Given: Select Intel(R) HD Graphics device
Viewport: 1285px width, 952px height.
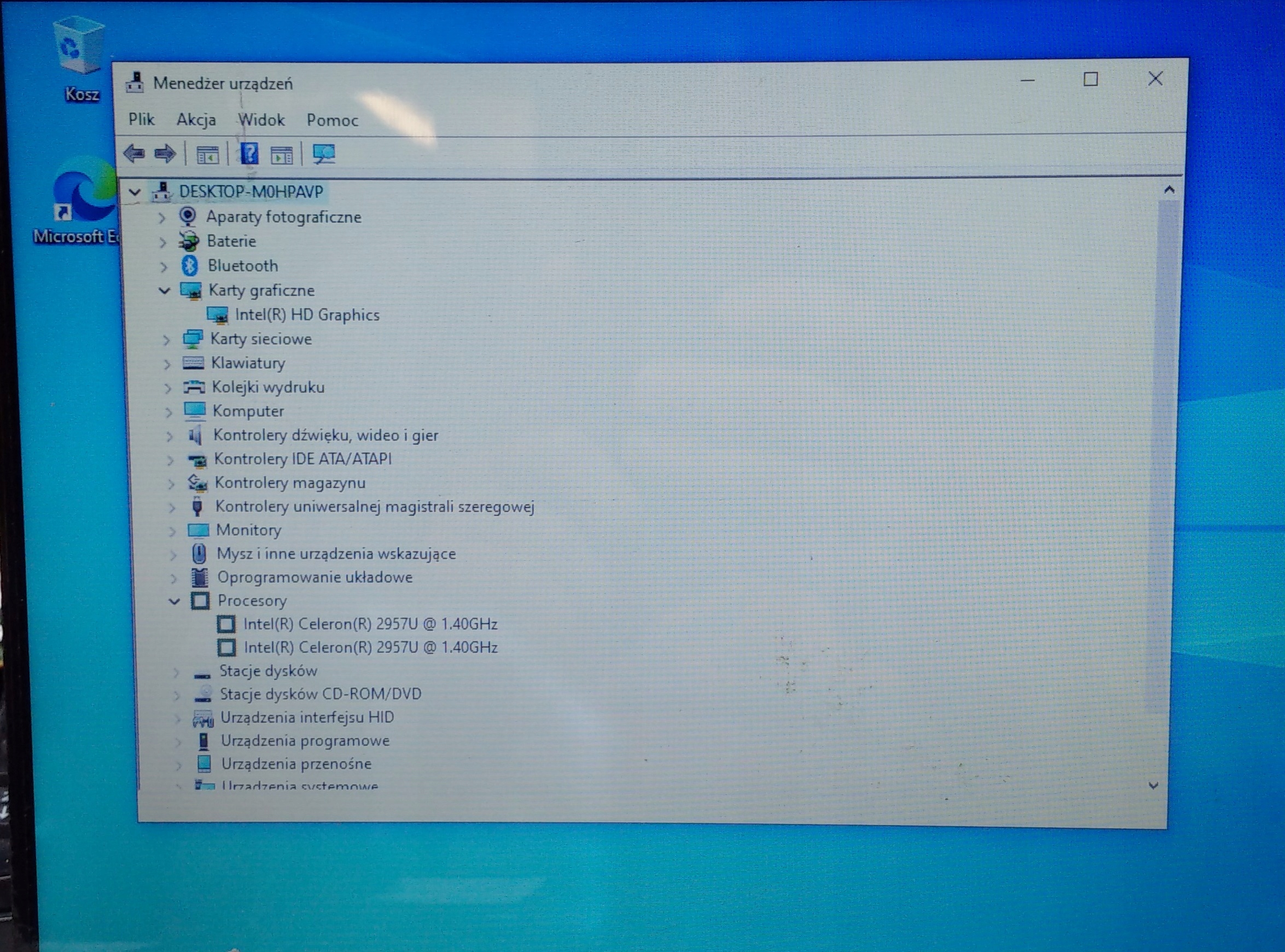Looking at the screenshot, I should (306, 315).
